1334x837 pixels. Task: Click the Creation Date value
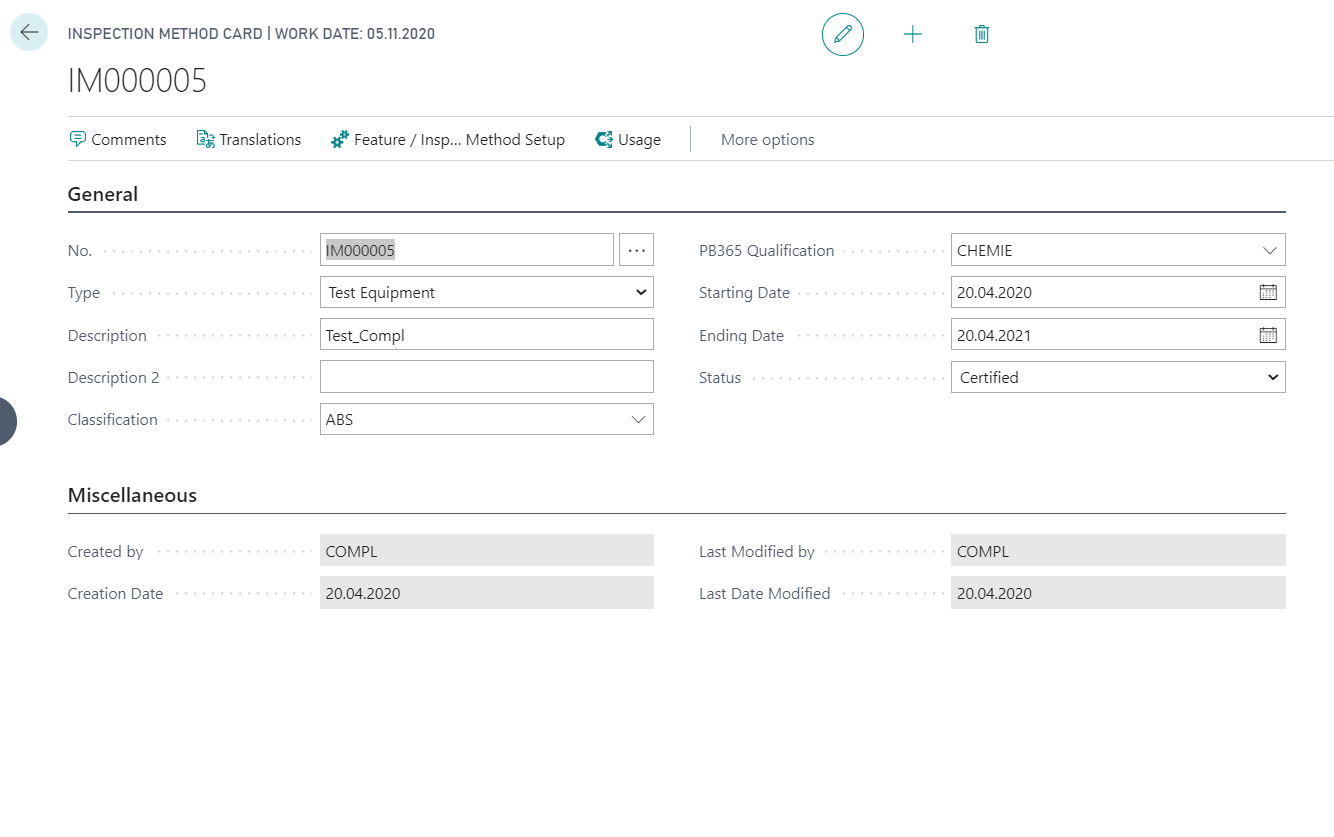coord(487,593)
